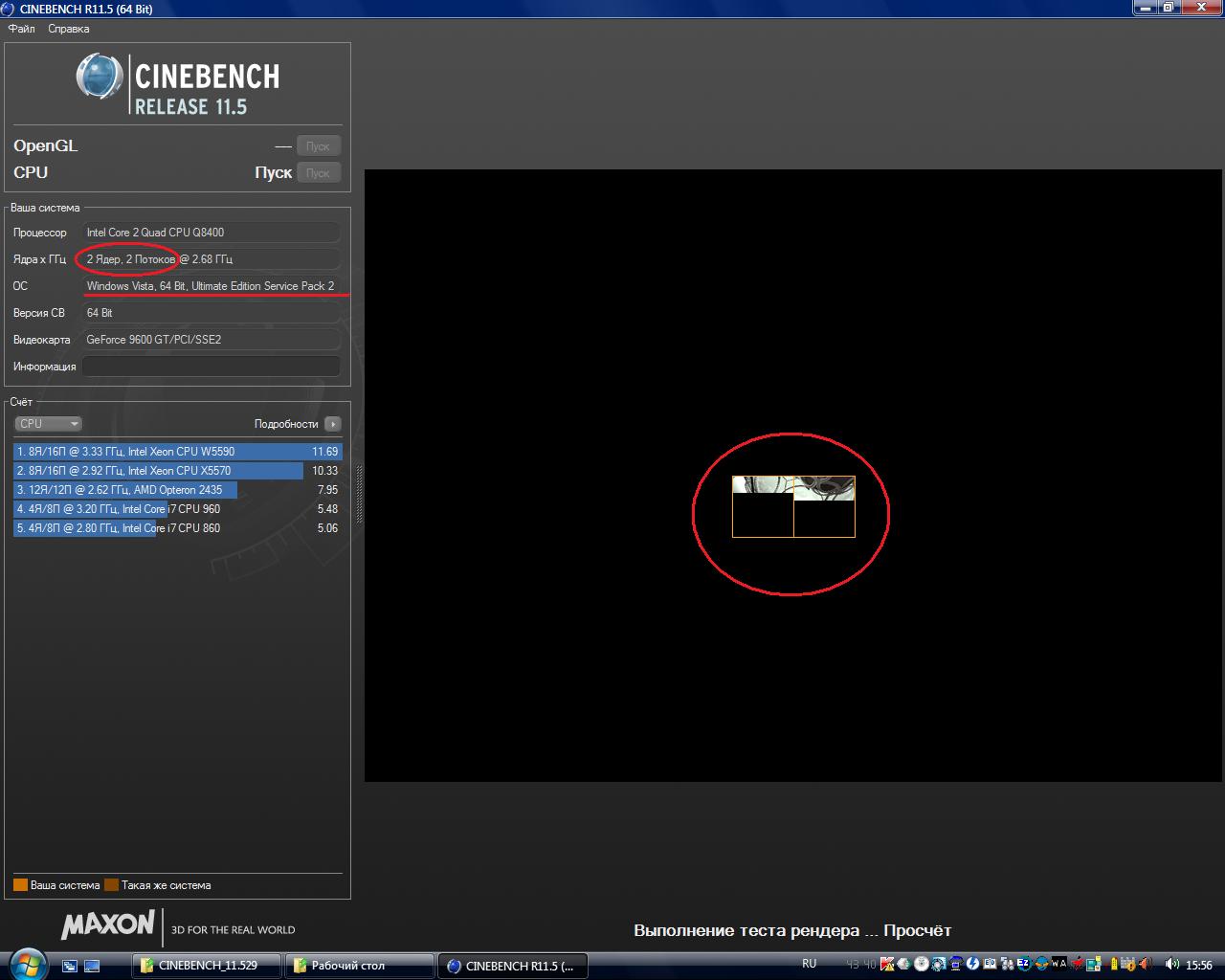Screen dimensions: 1225x980
Task: Click the blue lightning bolt tray icon
Action: click(x=973, y=965)
